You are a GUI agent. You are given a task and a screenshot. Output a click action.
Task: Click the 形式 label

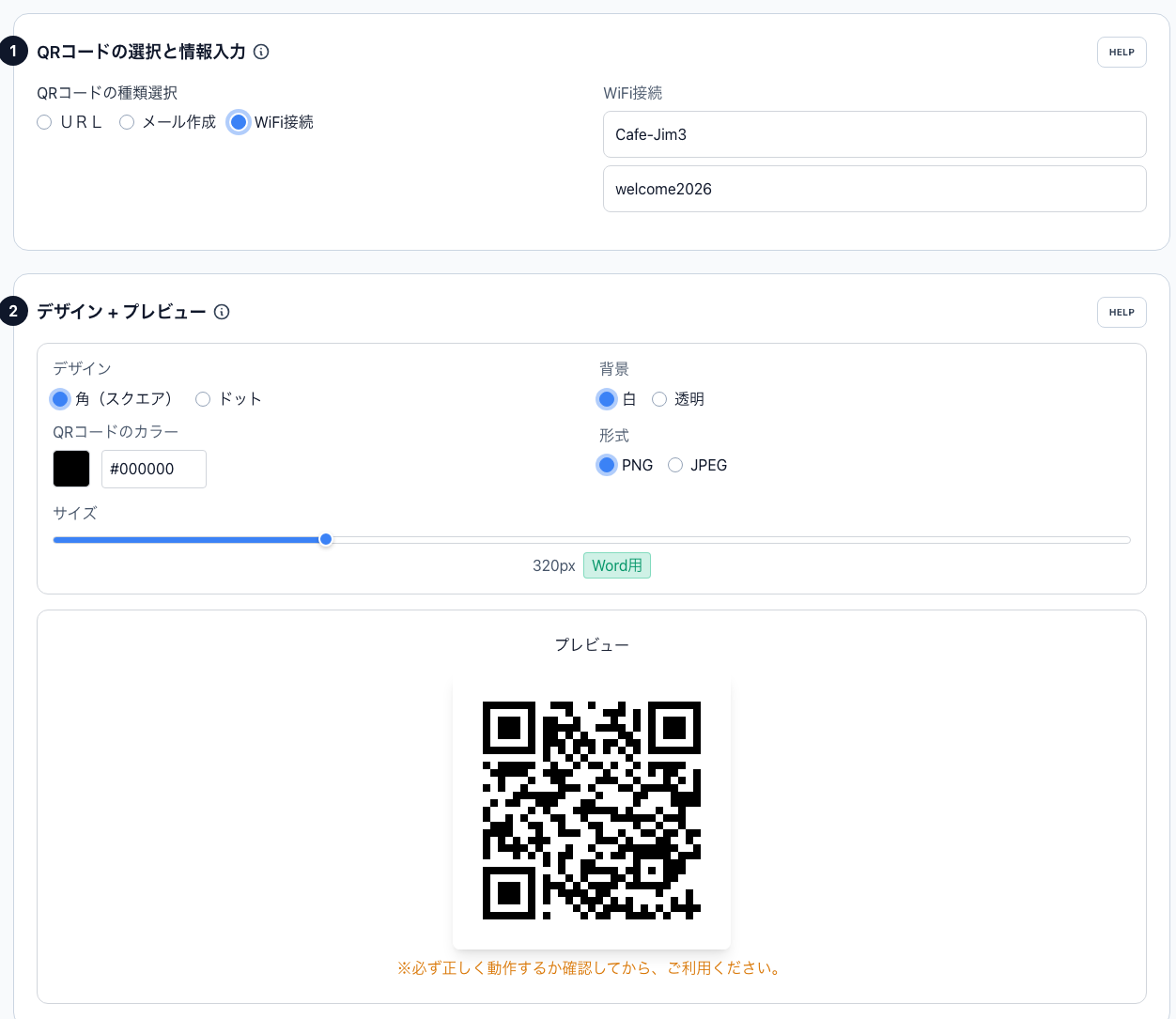(x=614, y=436)
